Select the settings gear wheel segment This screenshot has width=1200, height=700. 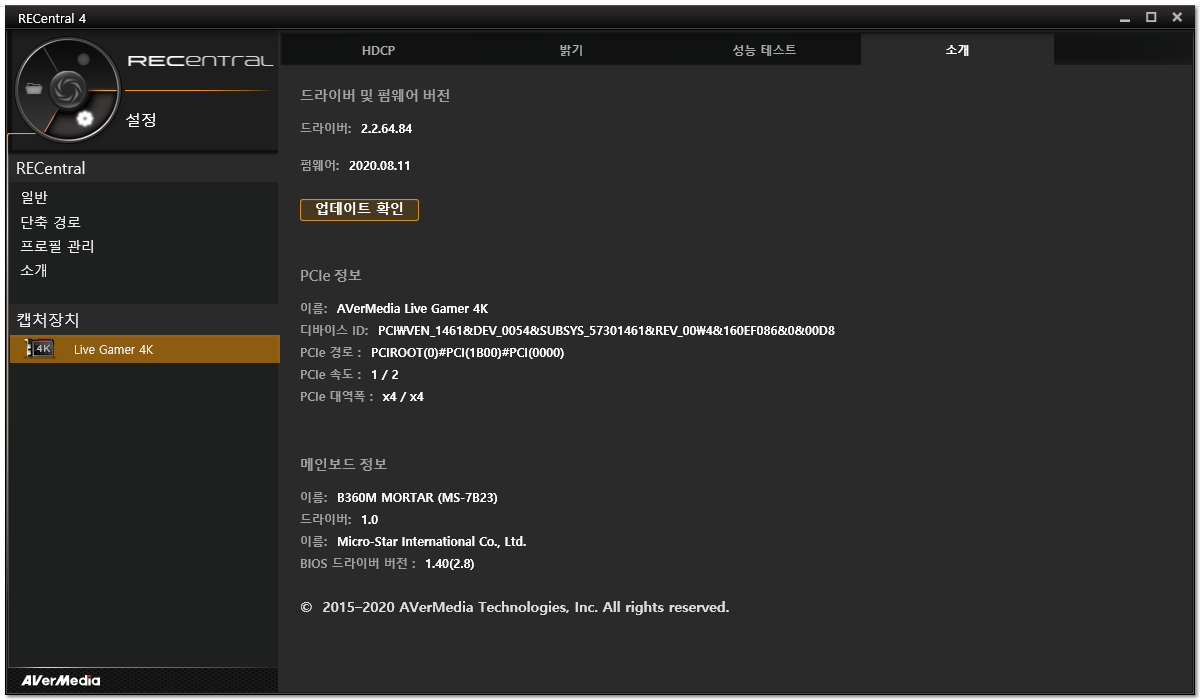tap(85, 119)
